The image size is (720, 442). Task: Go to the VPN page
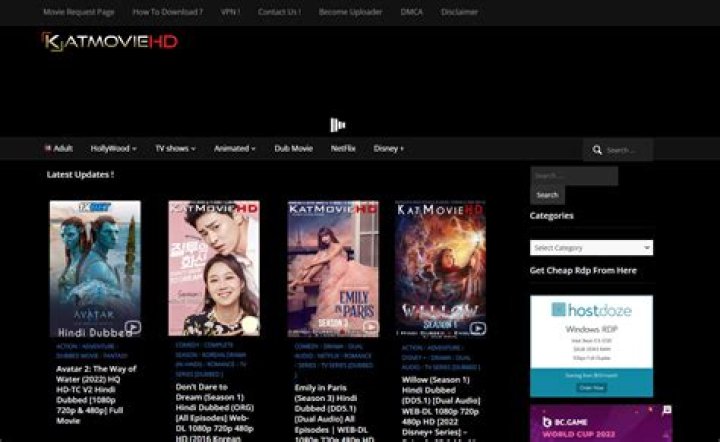coord(231,12)
